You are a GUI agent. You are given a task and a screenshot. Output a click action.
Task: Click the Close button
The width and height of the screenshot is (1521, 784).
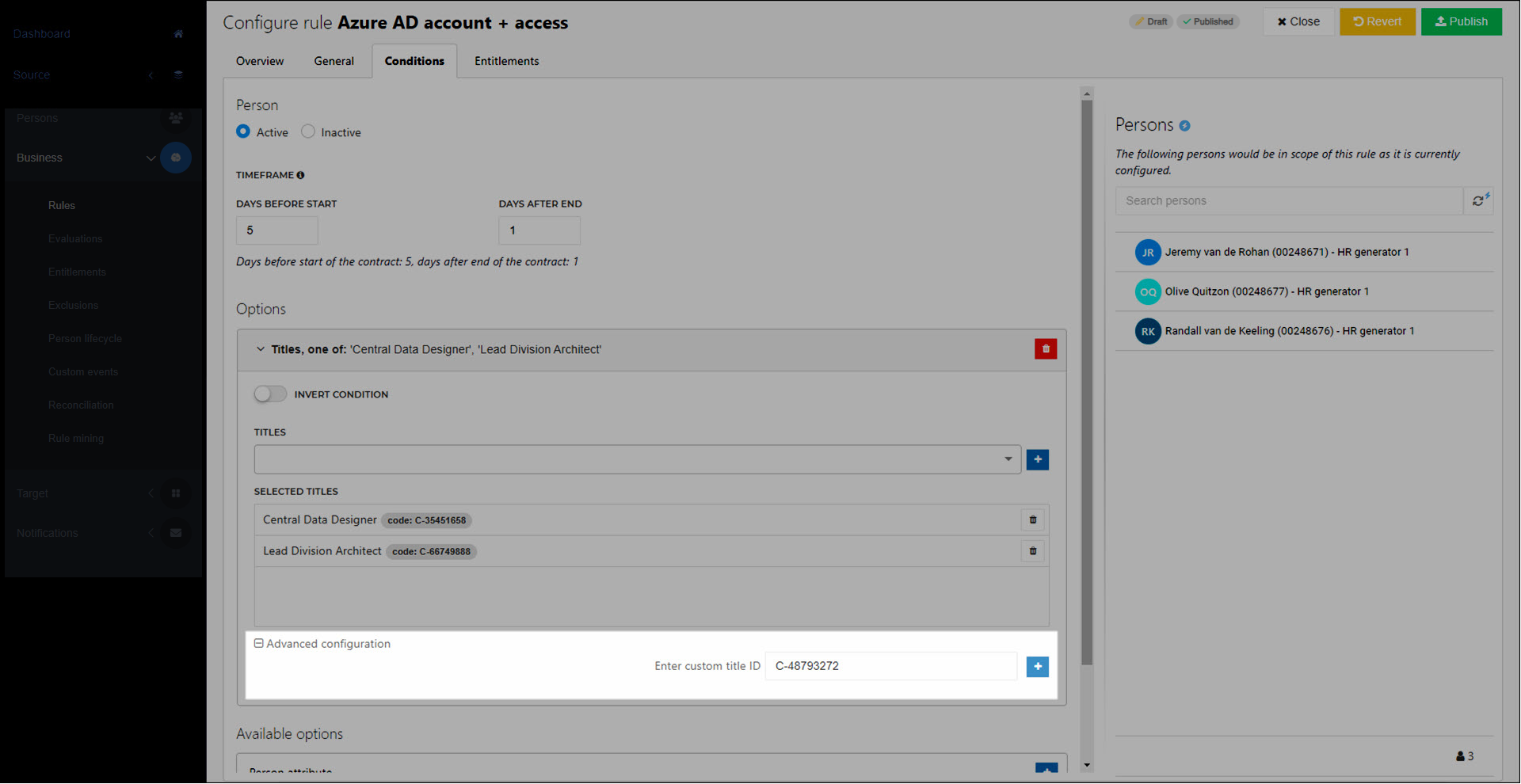coord(1298,21)
